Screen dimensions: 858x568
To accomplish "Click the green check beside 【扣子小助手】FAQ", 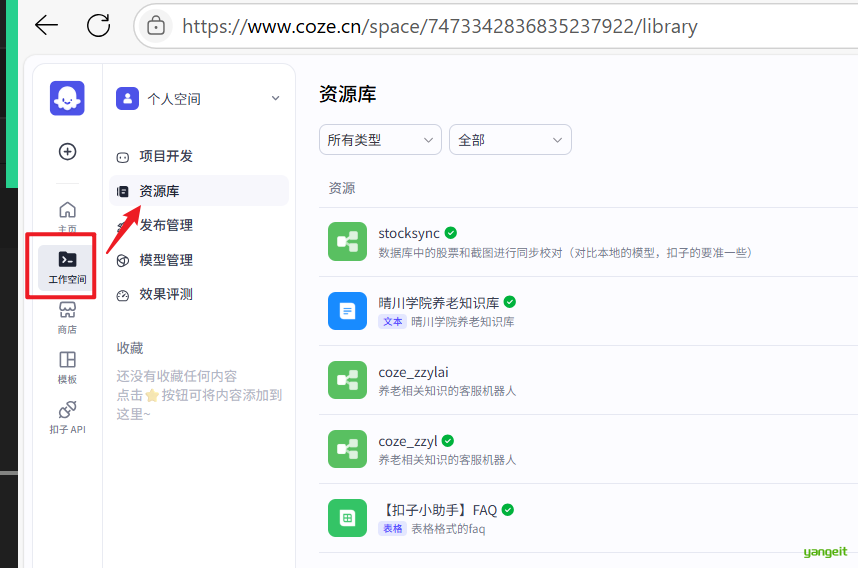I will [x=508, y=510].
